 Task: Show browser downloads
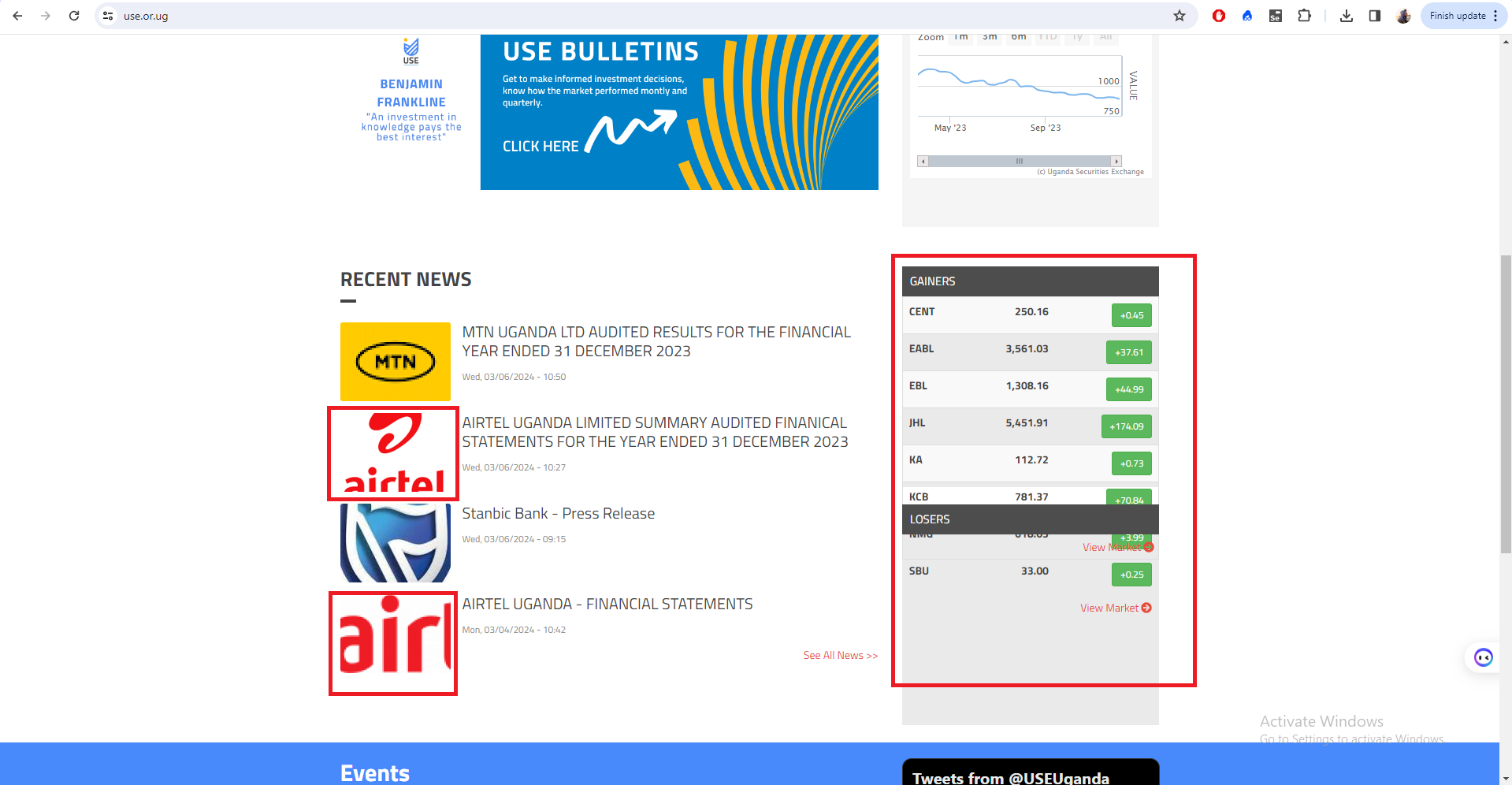(x=1347, y=16)
